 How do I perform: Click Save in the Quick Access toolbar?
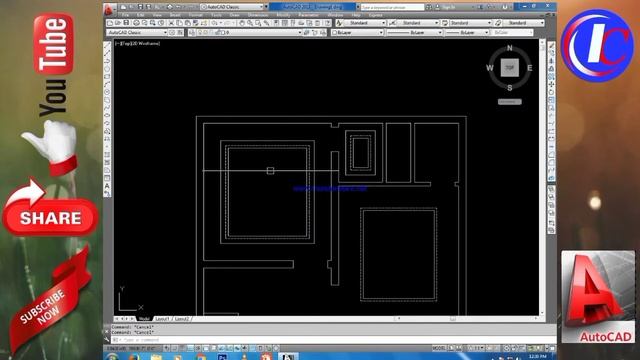(x=140, y=7)
